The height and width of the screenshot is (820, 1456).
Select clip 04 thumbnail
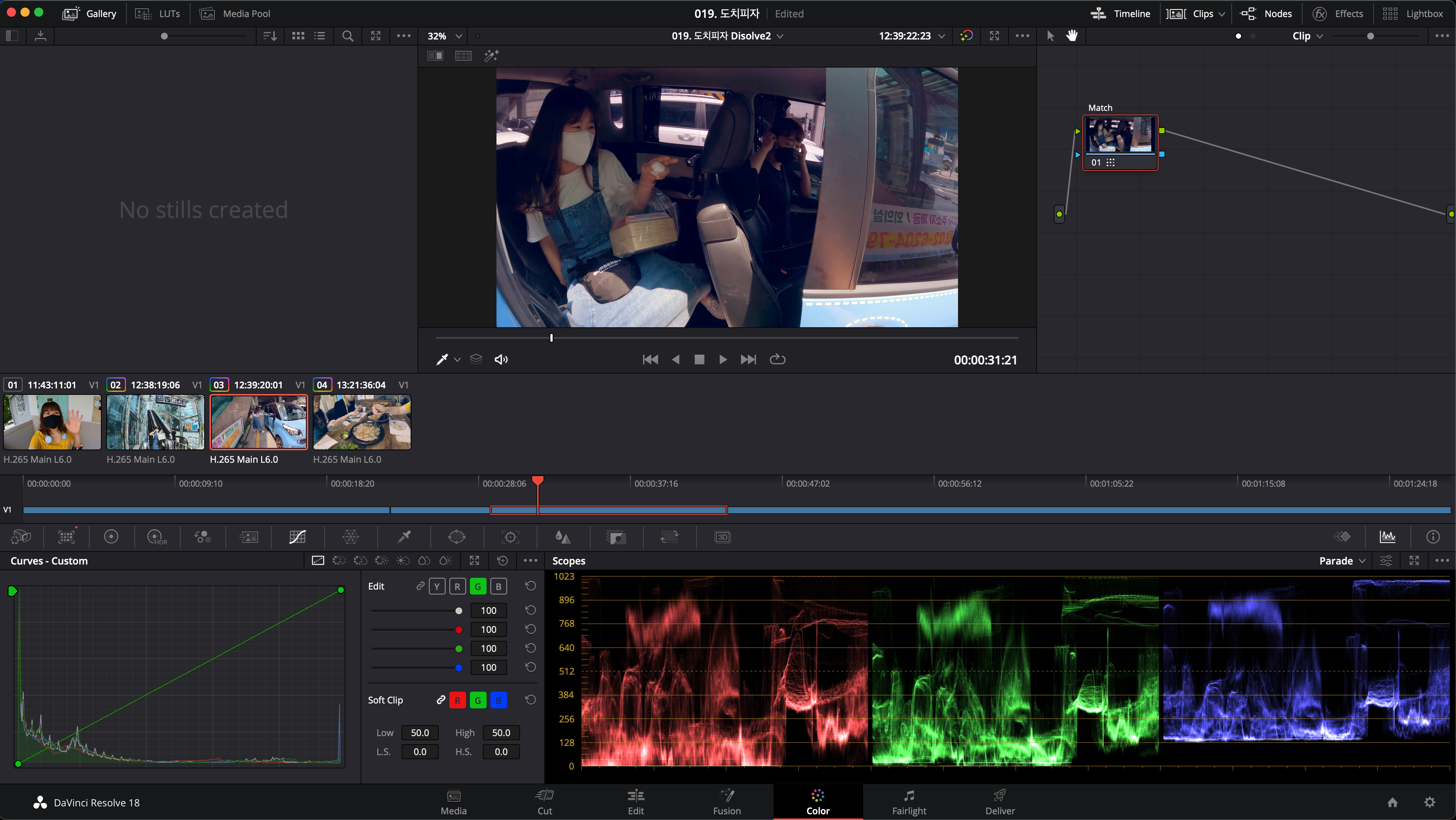click(x=362, y=422)
